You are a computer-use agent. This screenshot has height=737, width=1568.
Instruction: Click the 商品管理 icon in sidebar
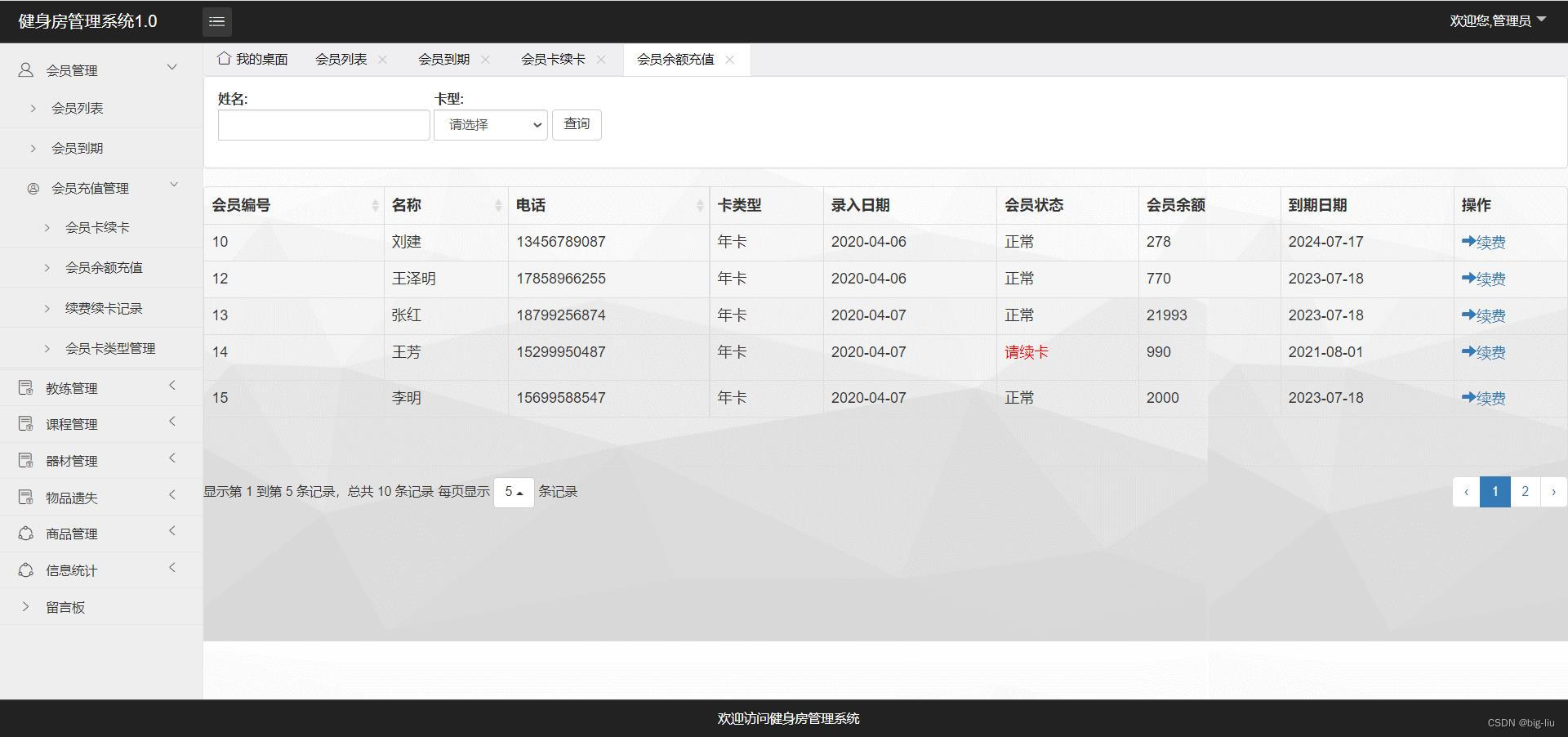tap(26, 534)
